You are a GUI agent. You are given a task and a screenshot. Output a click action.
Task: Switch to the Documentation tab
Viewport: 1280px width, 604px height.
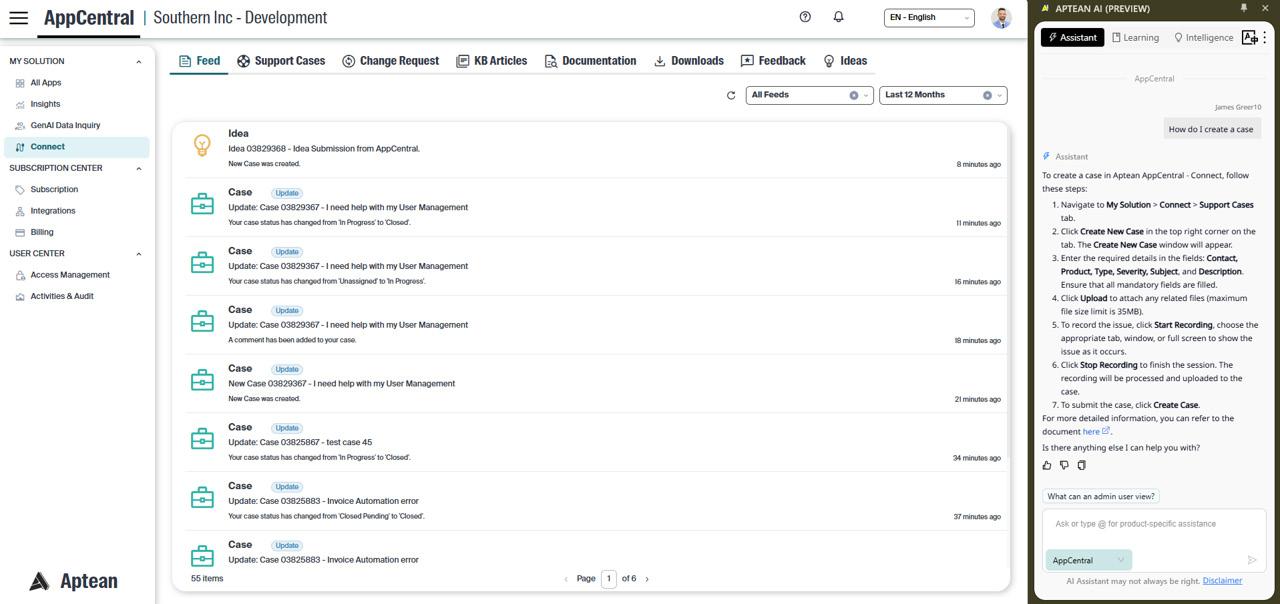(x=590, y=61)
